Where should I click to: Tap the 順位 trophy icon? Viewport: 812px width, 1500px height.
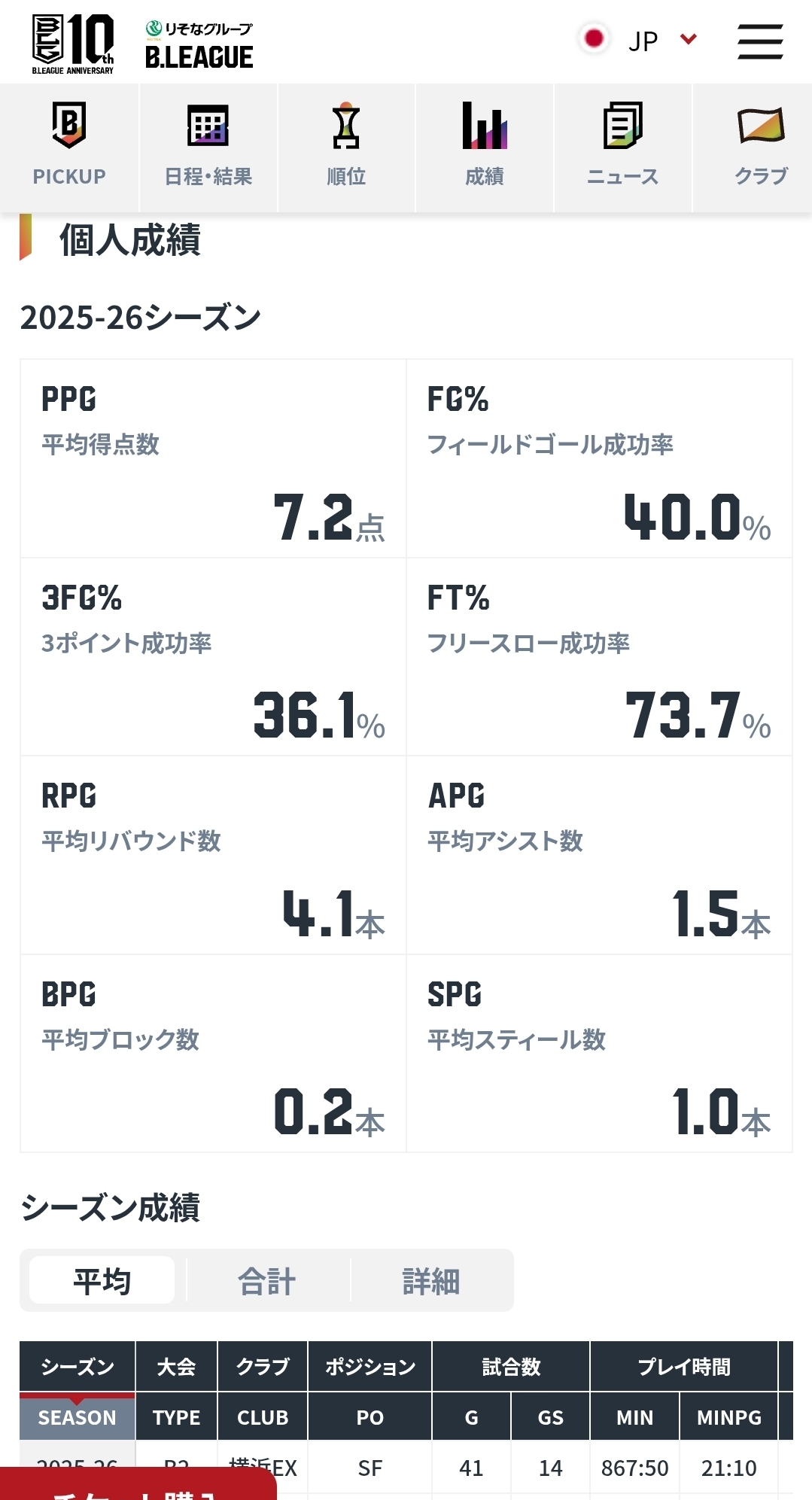[x=346, y=126]
